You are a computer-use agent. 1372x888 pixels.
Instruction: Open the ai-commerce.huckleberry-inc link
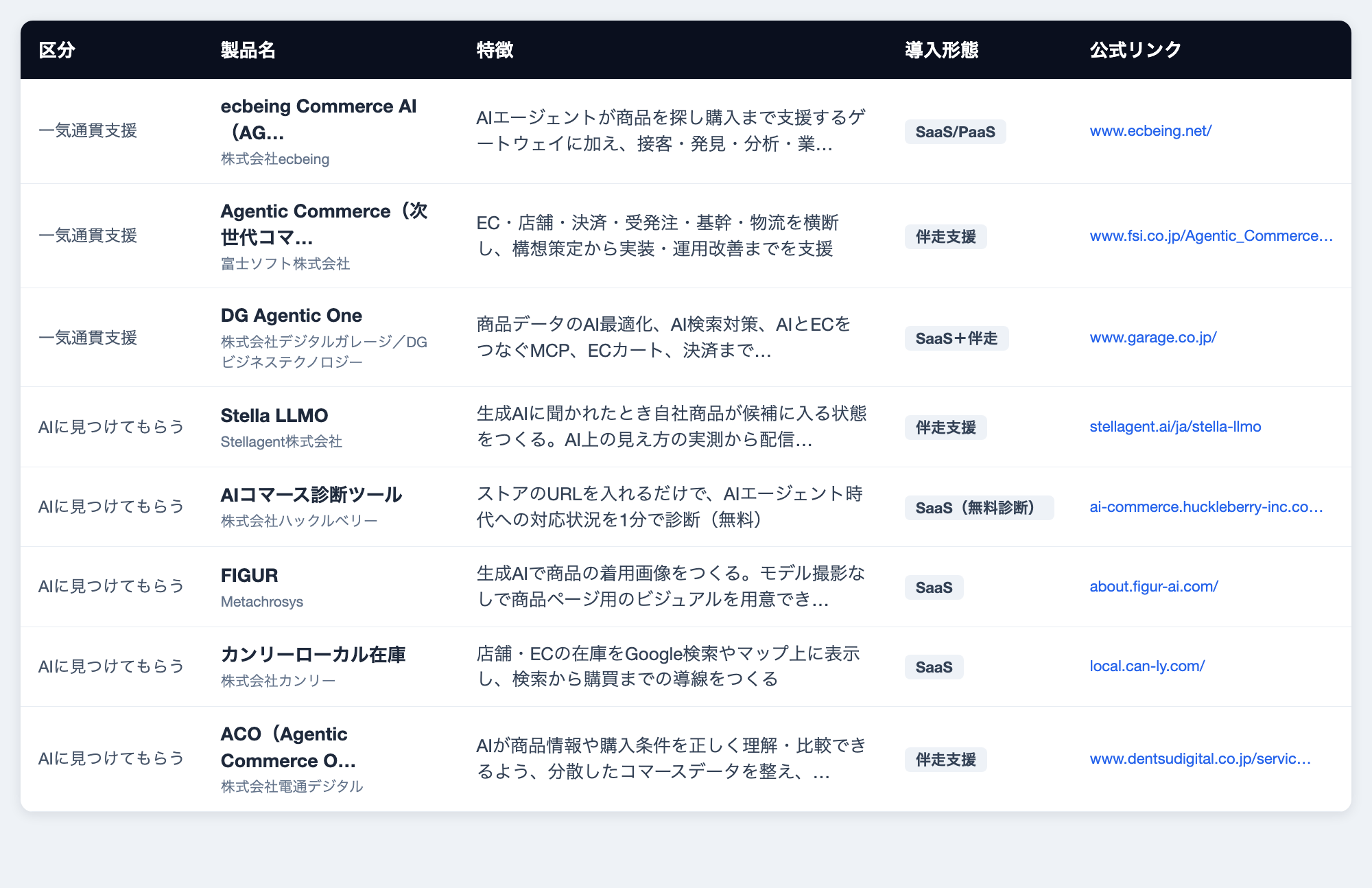(x=1206, y=507)
